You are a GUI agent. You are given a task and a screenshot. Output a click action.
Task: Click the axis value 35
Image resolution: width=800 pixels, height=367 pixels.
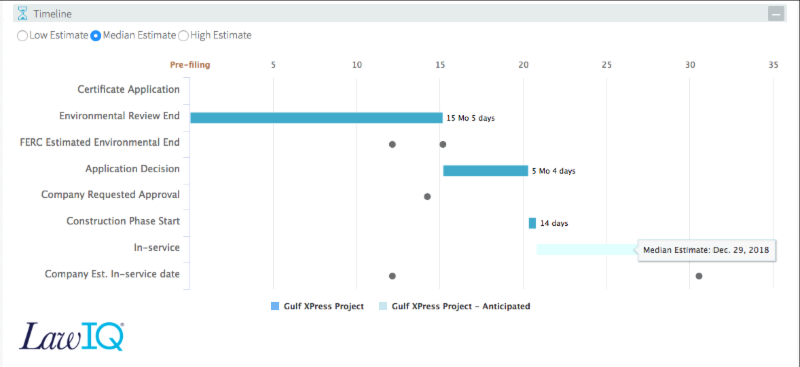pos(773,65)
